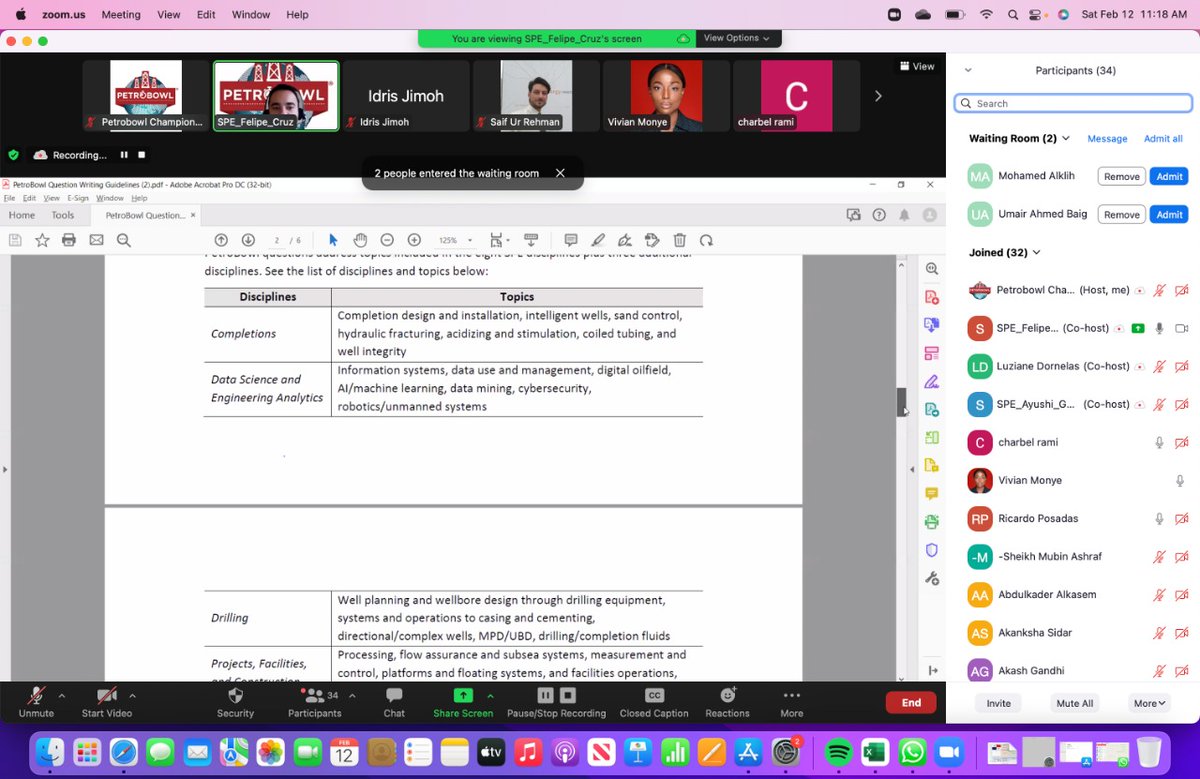Viewport: 1200px width, 779px height.
Task: Open the More dropdown in participants panel
Action: coord(1150,703)
